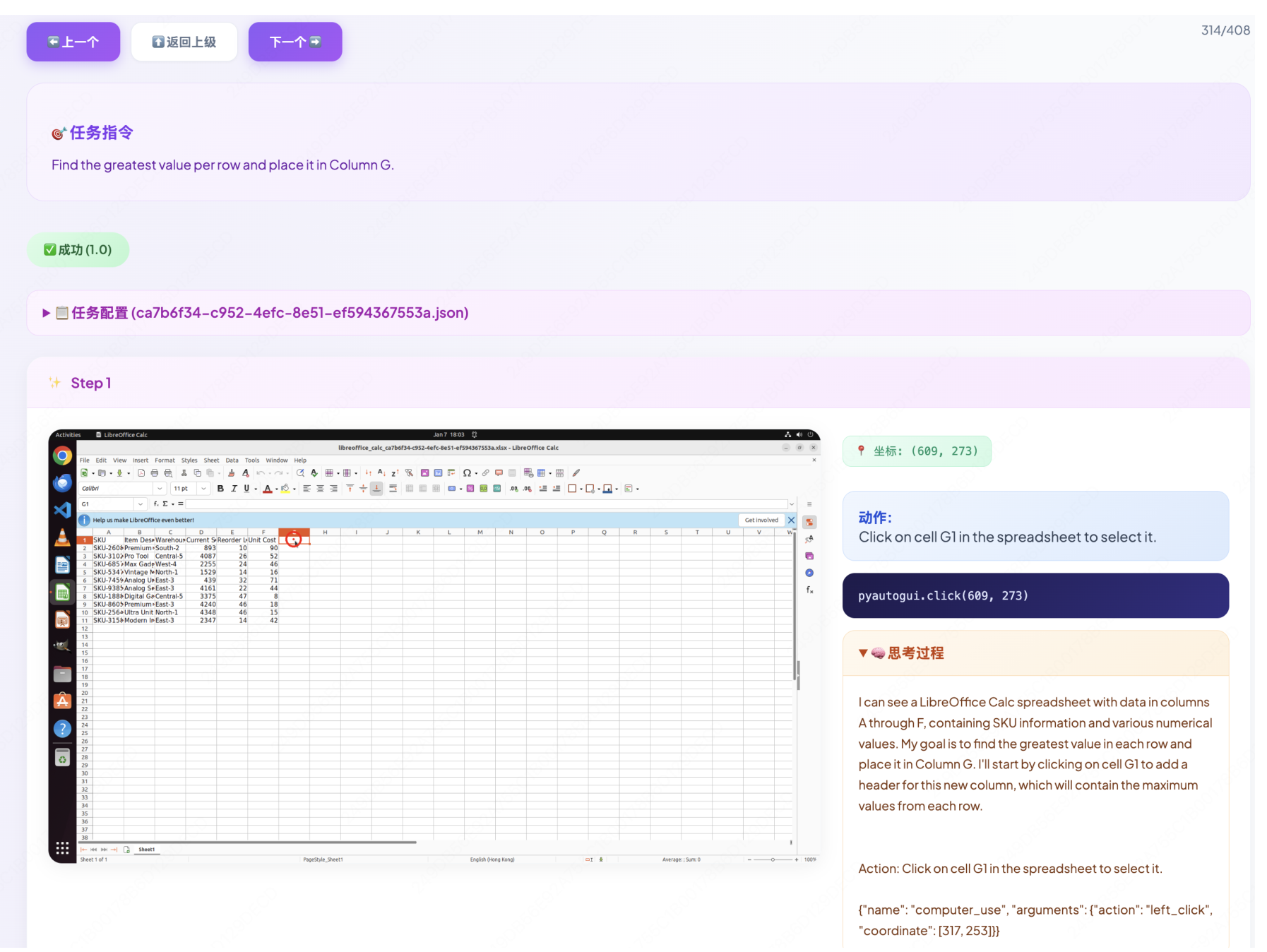
Task: Go to next item with 下一个 button
Action: [x=295, y=42]
